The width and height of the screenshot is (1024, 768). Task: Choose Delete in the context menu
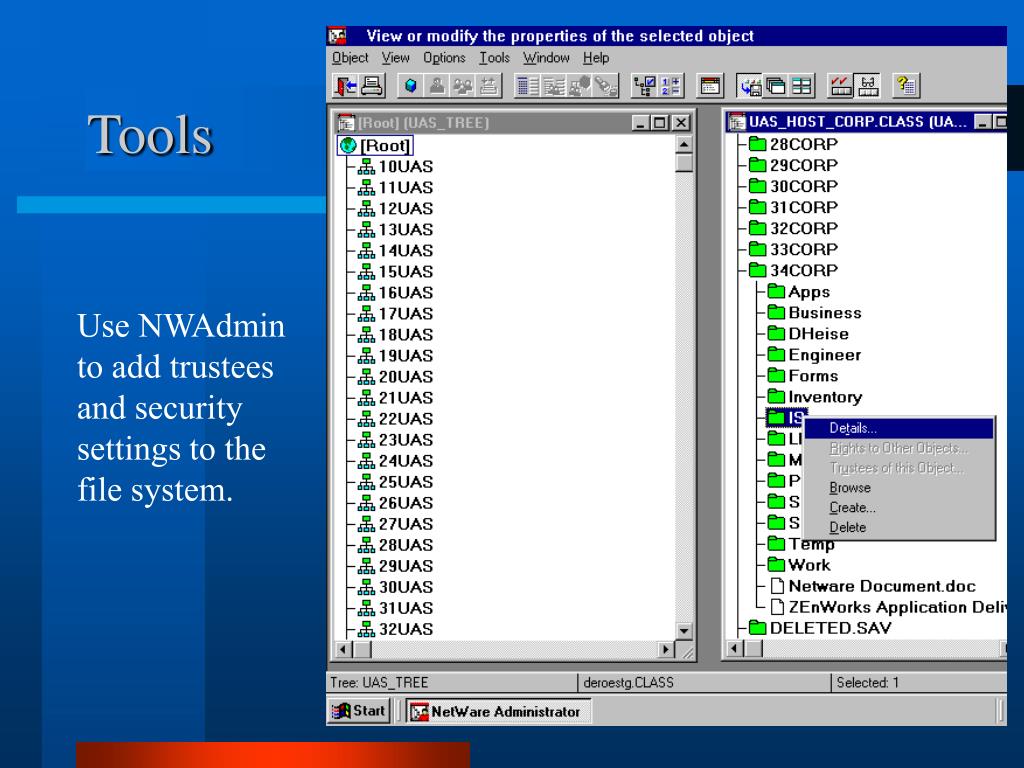[x=899, y=528]
